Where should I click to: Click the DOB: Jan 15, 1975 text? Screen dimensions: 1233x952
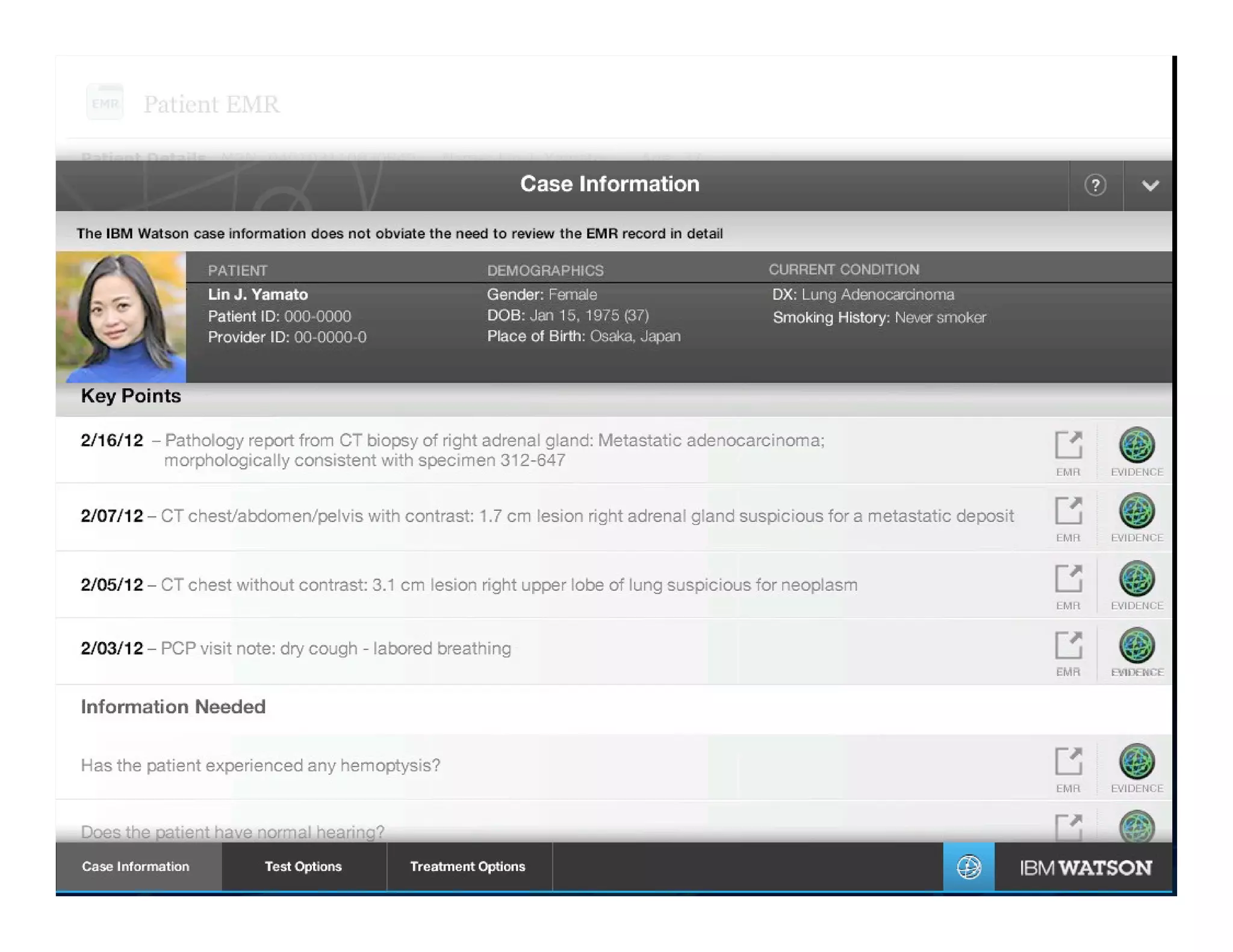568,315
